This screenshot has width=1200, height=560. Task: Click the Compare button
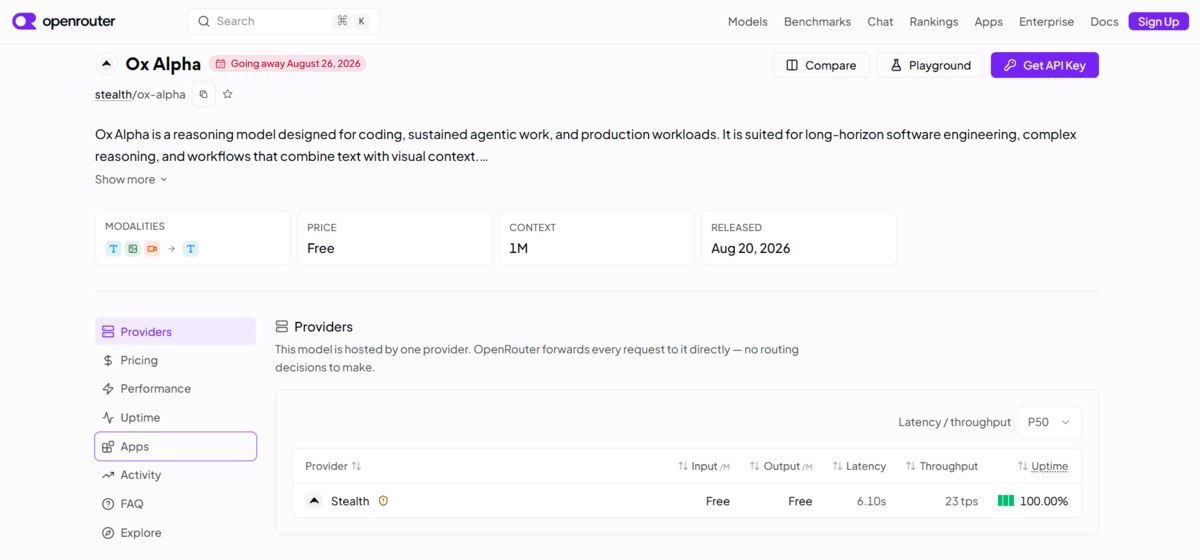point(820,65)
